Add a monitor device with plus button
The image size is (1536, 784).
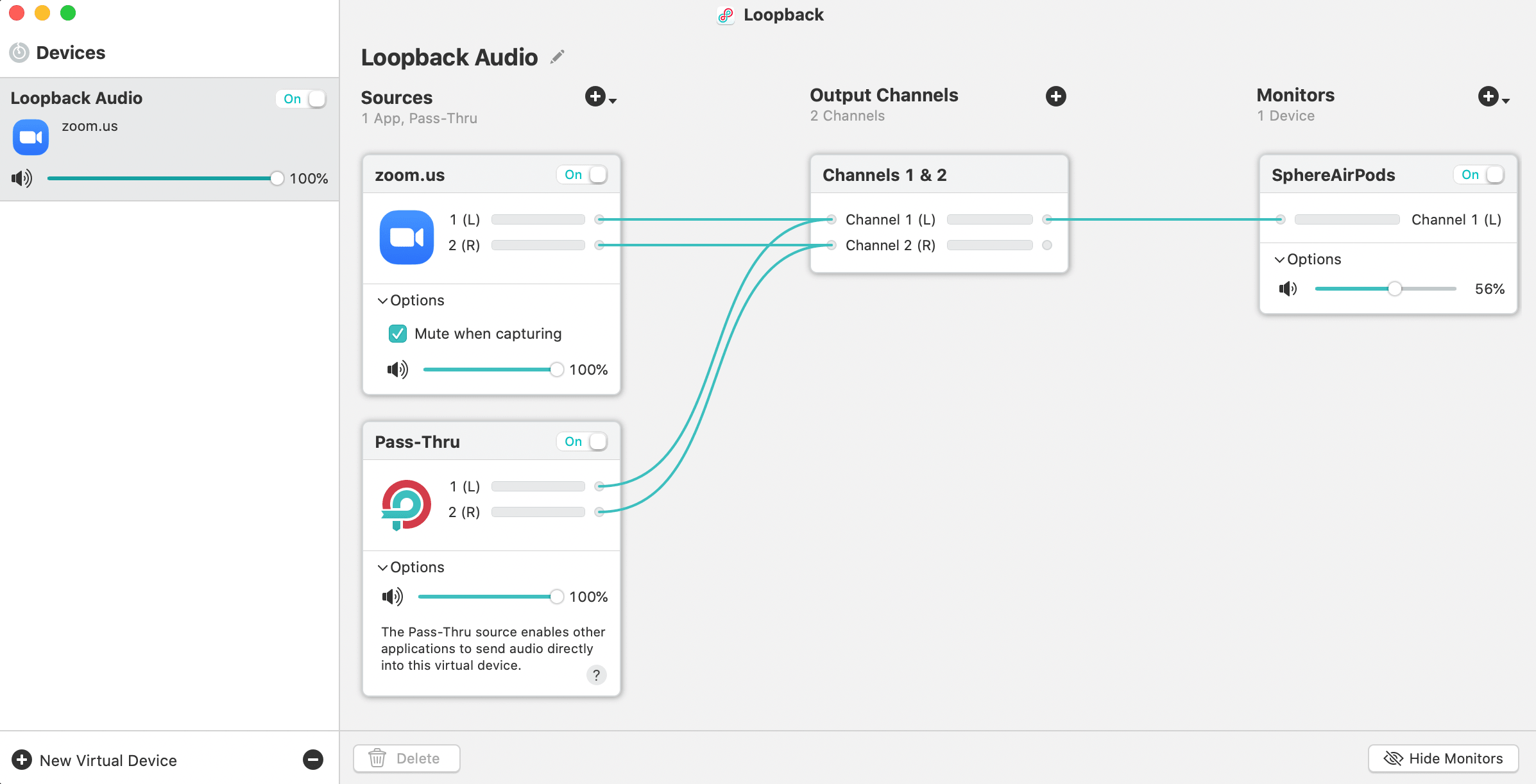pyautogui.click(x=1488, y=96)
